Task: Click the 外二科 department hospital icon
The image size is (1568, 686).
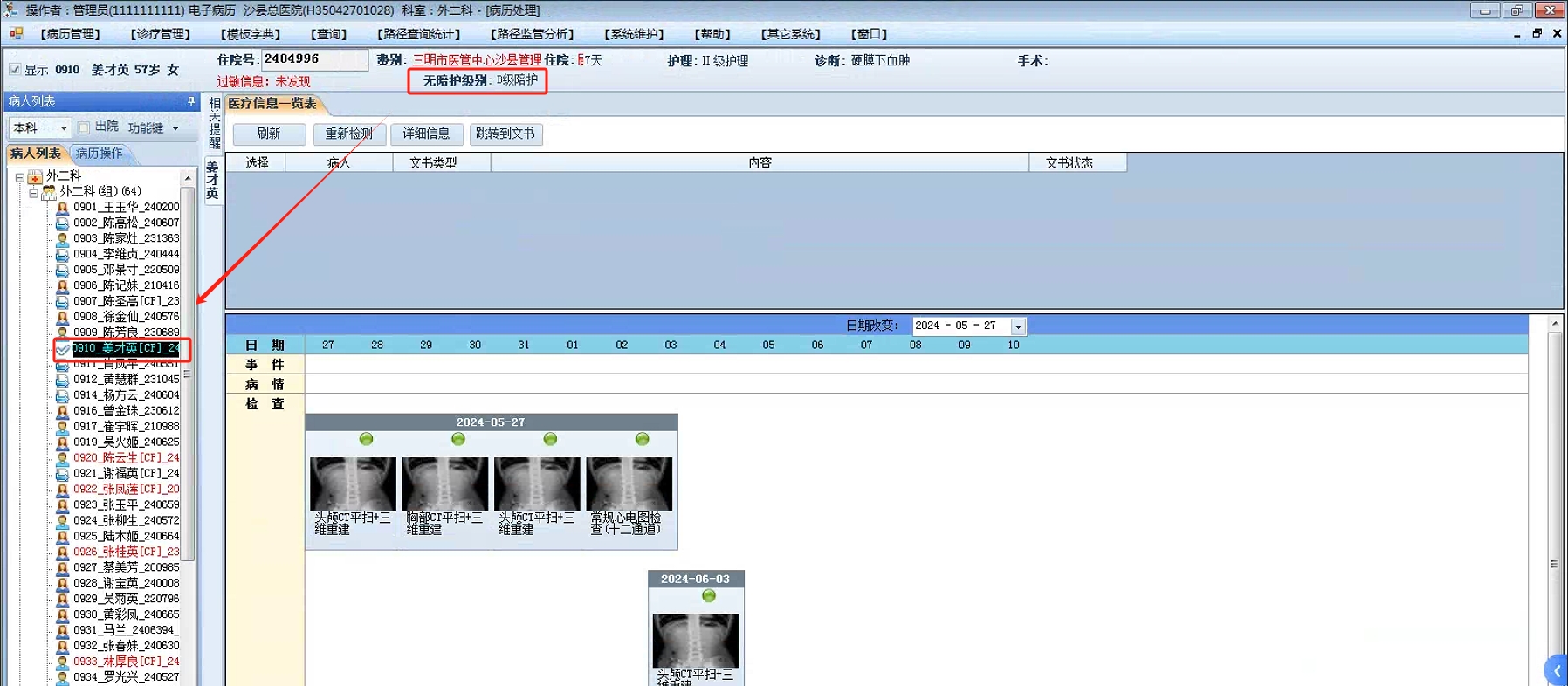Action: 35,176
